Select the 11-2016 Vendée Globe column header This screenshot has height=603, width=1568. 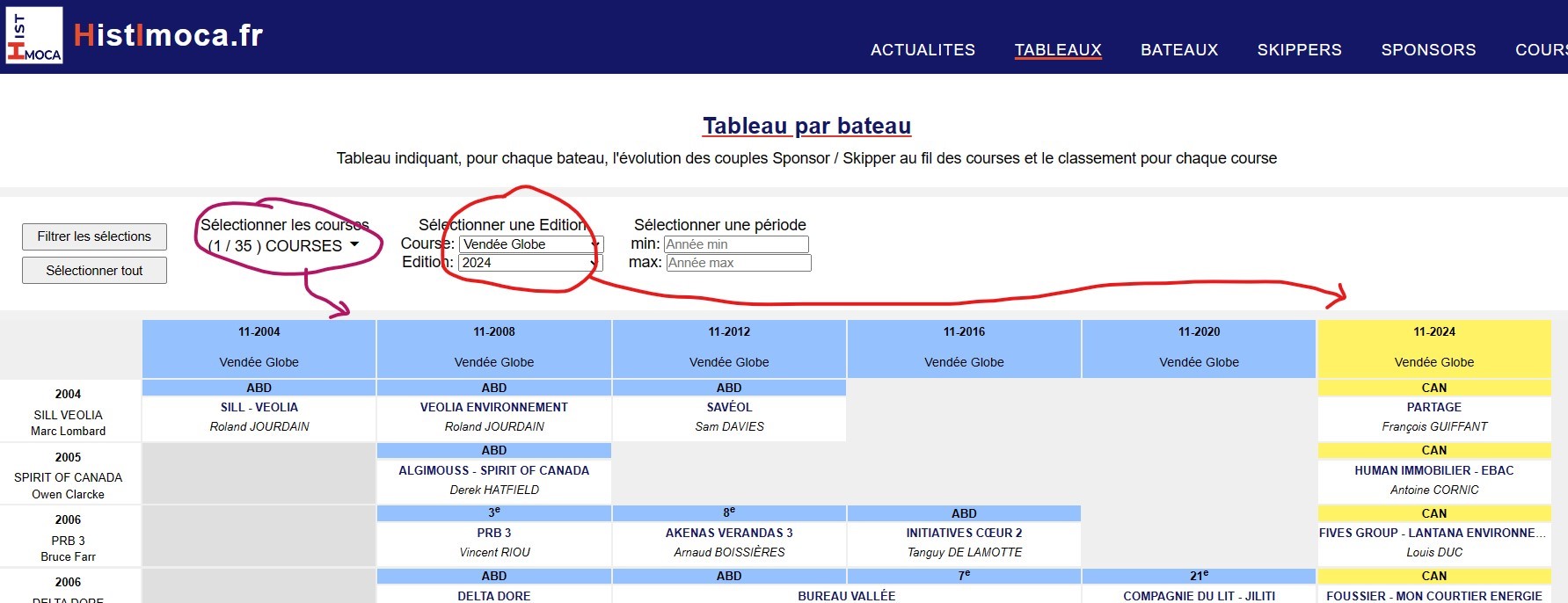pyautogui.click(x=964, y=349)
